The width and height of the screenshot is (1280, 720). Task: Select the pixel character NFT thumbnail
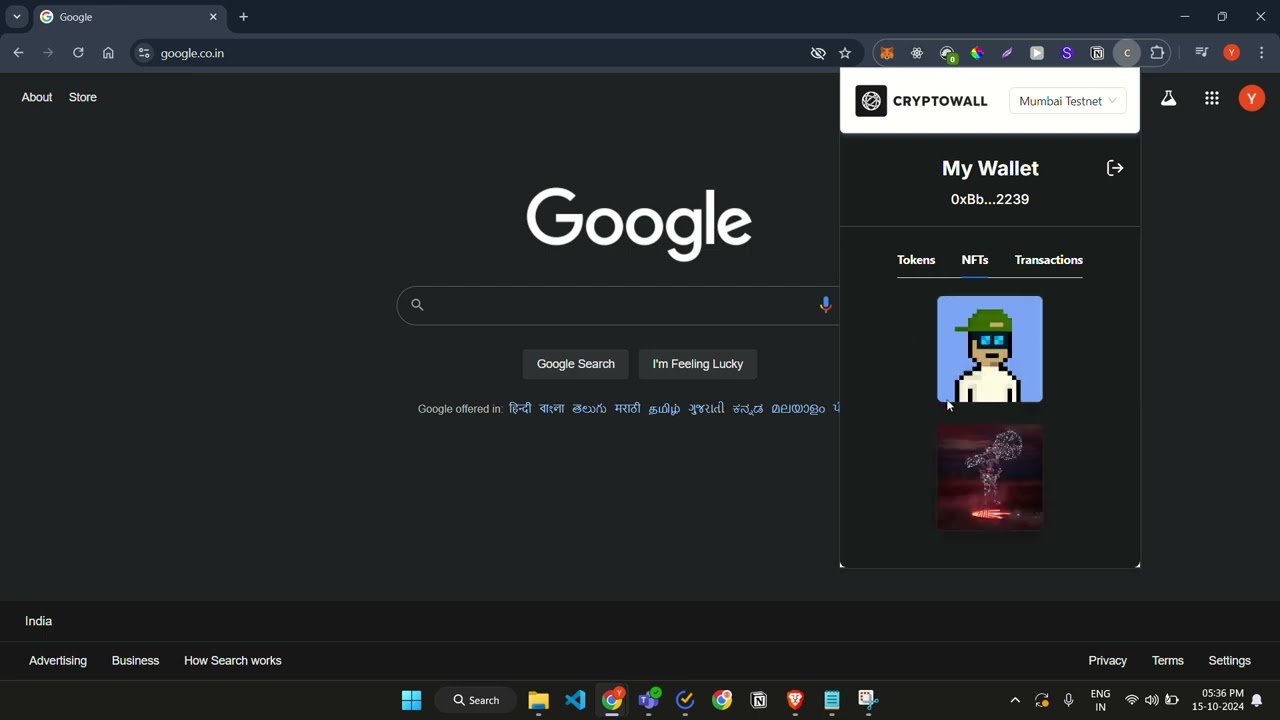coord(990,349)
